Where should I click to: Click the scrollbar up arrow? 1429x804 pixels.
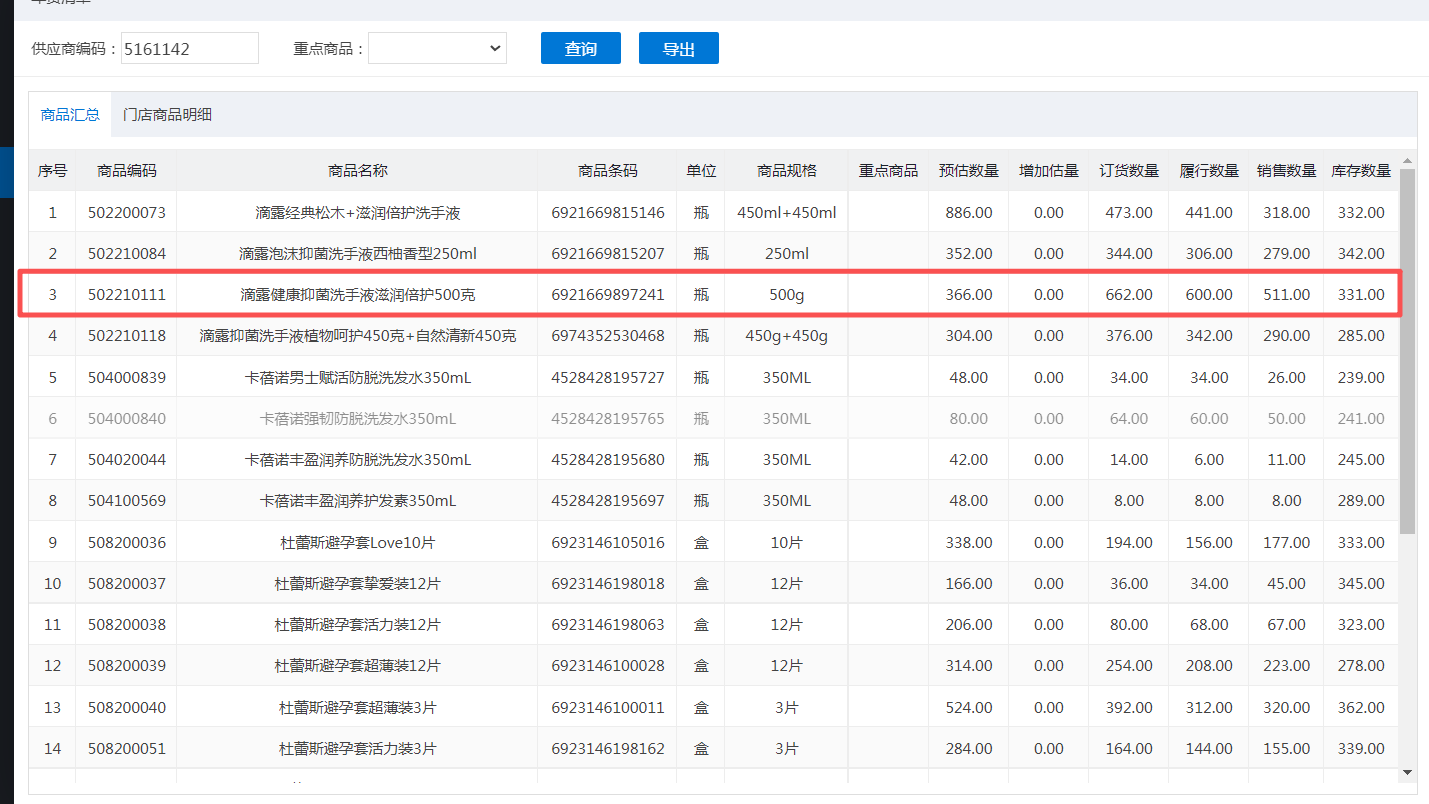[x=1408, y=161]
